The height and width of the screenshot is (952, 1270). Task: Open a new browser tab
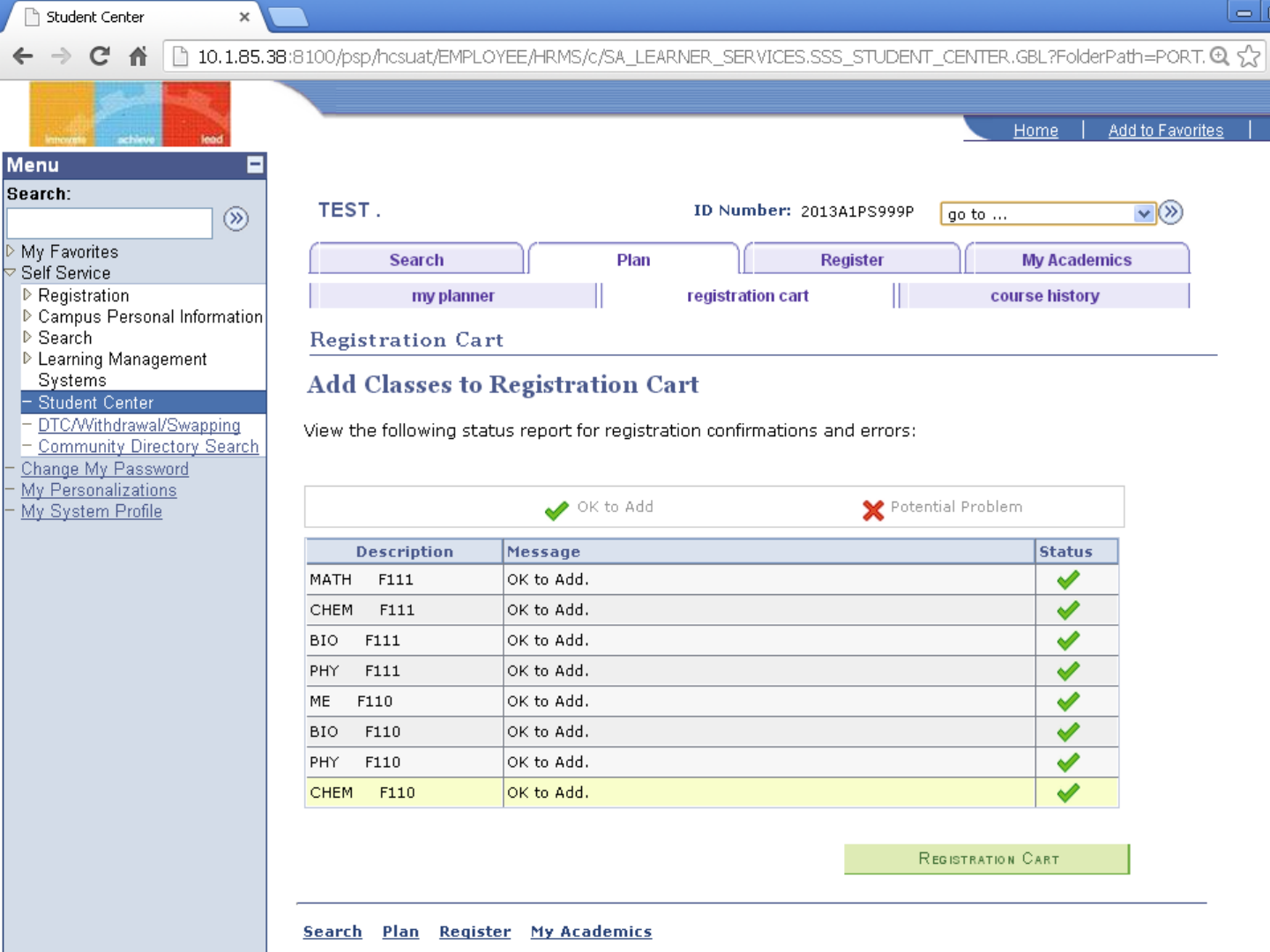click(x=288, y=16)
